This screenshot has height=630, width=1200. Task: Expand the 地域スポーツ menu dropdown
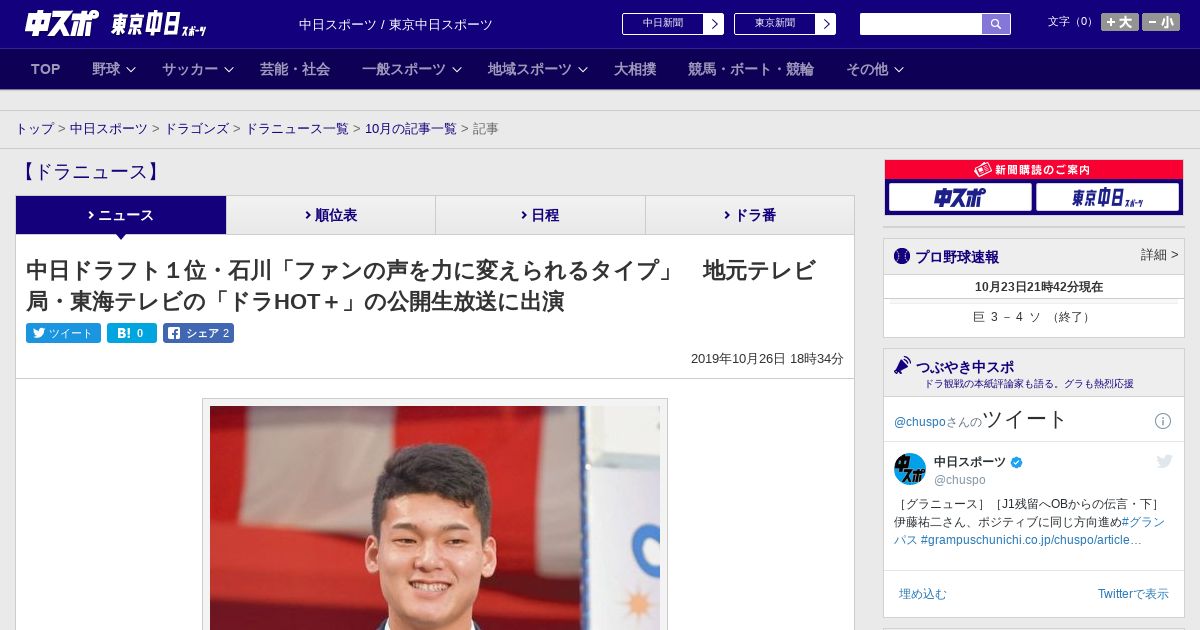point(538,69)
